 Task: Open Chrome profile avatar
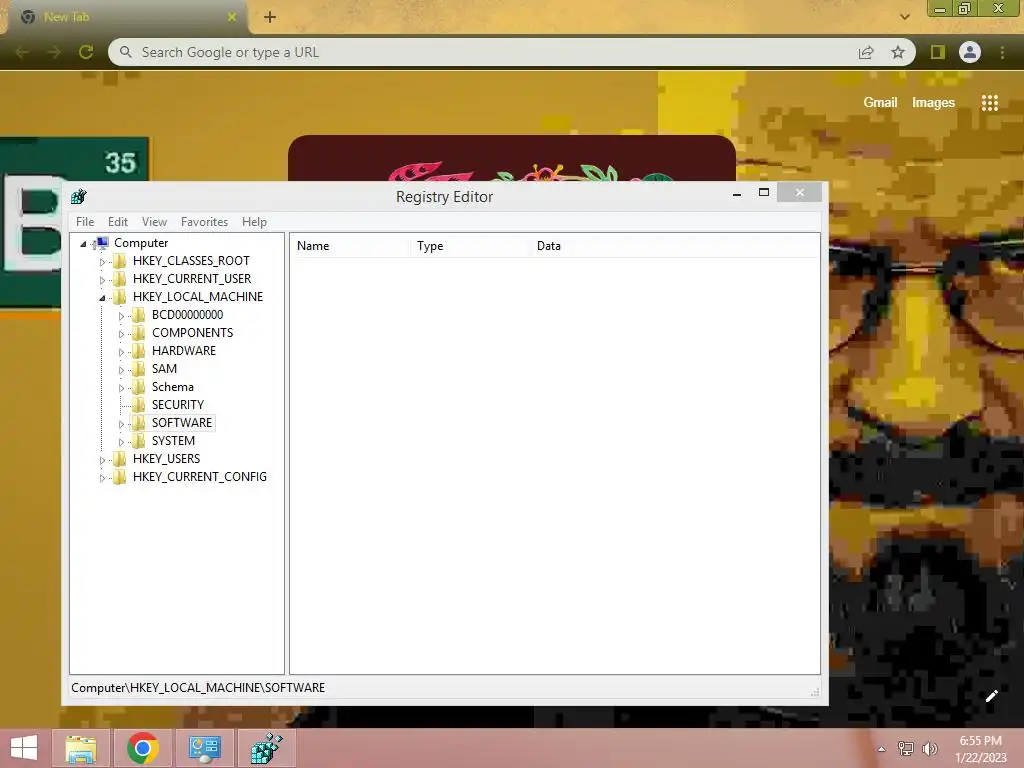click(970, 52)
